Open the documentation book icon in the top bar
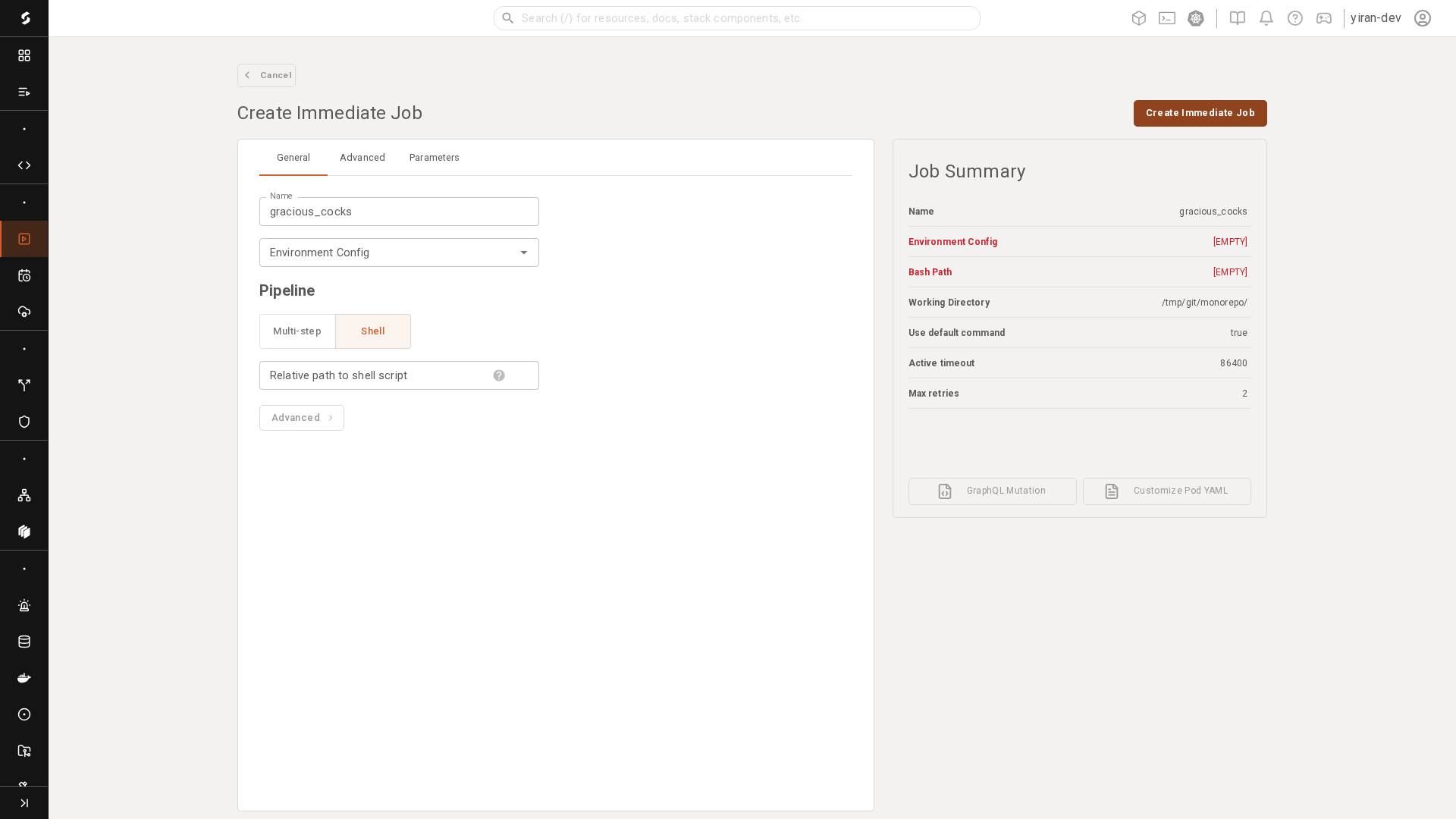This screenshot has height=819, width=1456. click(1236, 18)
